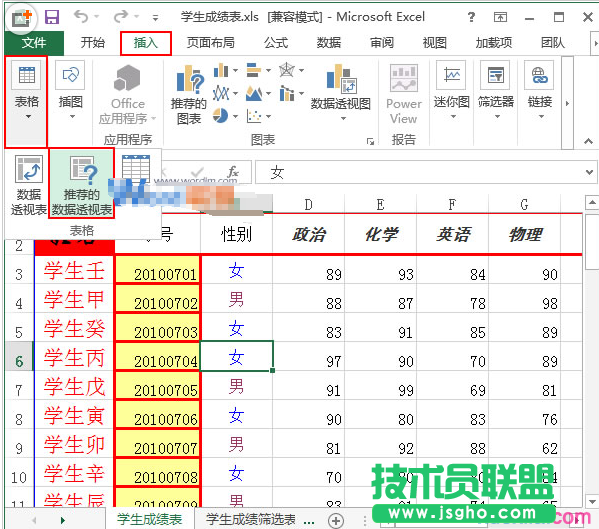Screen dimensions: 599x529
Task: Click the 性别 header cell
Action: (236, 234)
